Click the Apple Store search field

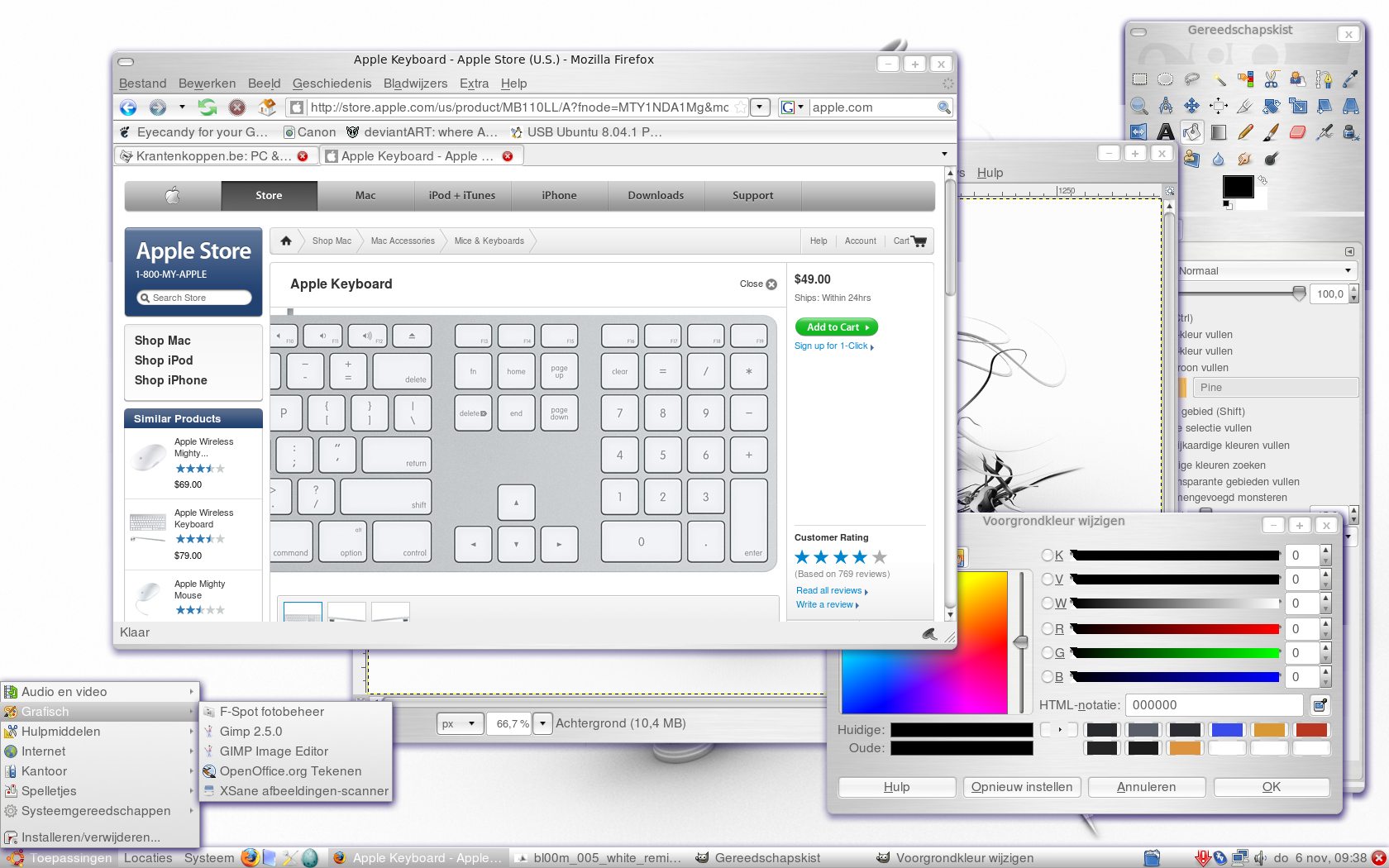[x=194, y=298]
